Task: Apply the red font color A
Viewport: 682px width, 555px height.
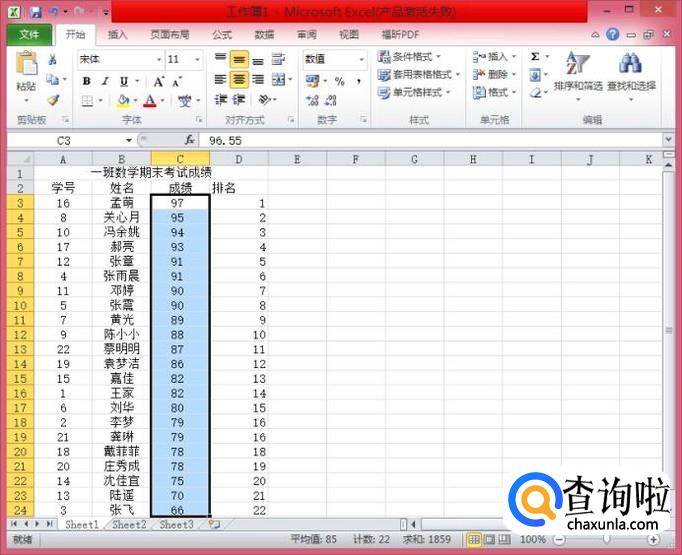Action: pos(150,101)
